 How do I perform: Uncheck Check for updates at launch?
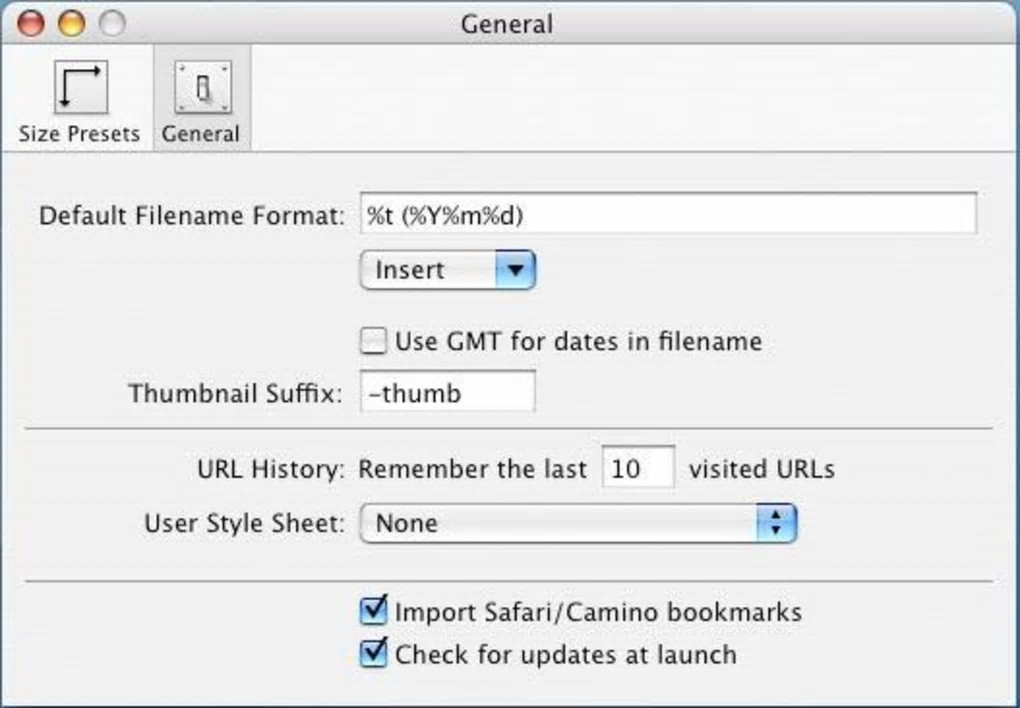point(373,654)
